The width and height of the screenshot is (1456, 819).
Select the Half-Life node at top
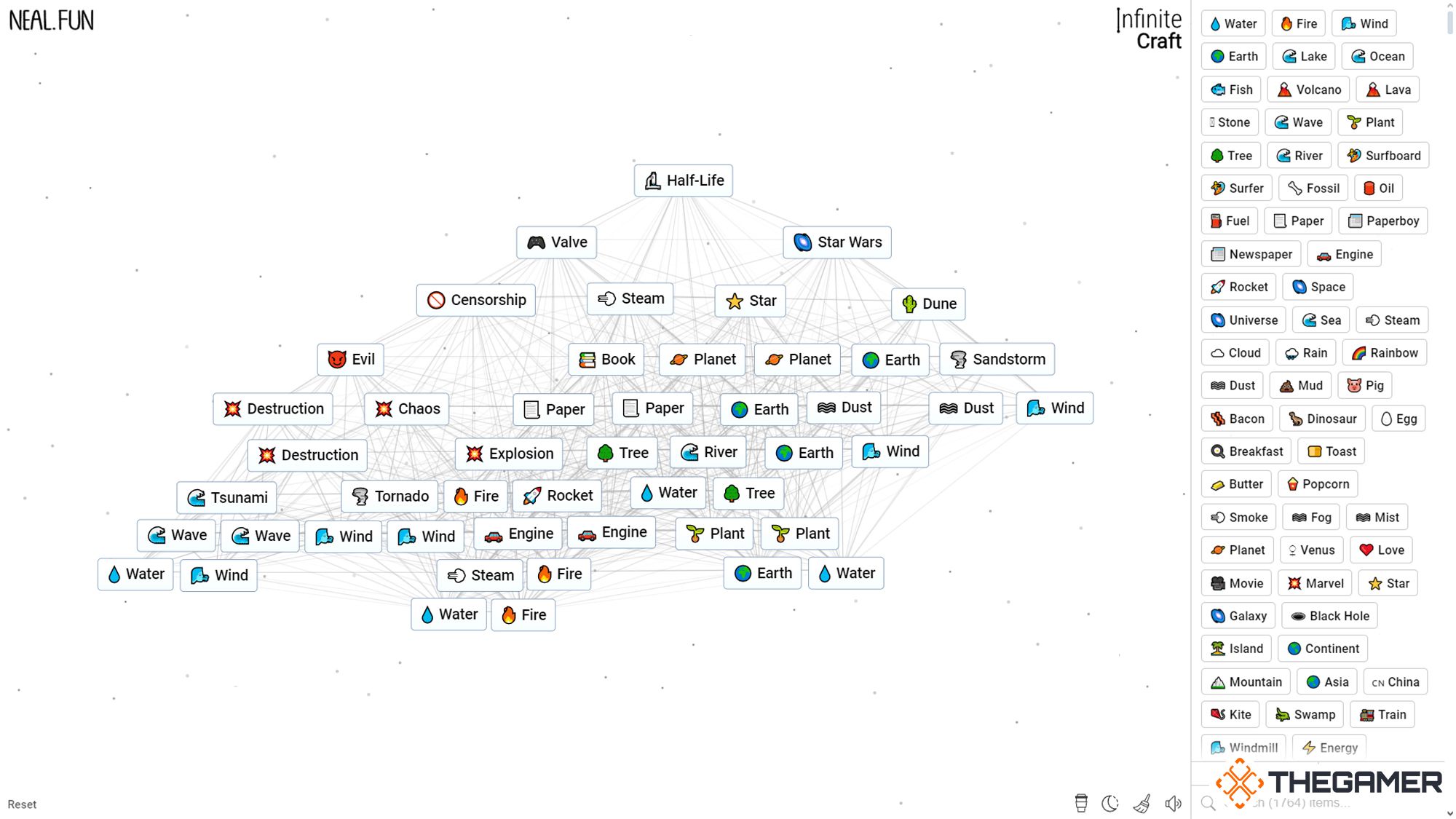point(685,180)
